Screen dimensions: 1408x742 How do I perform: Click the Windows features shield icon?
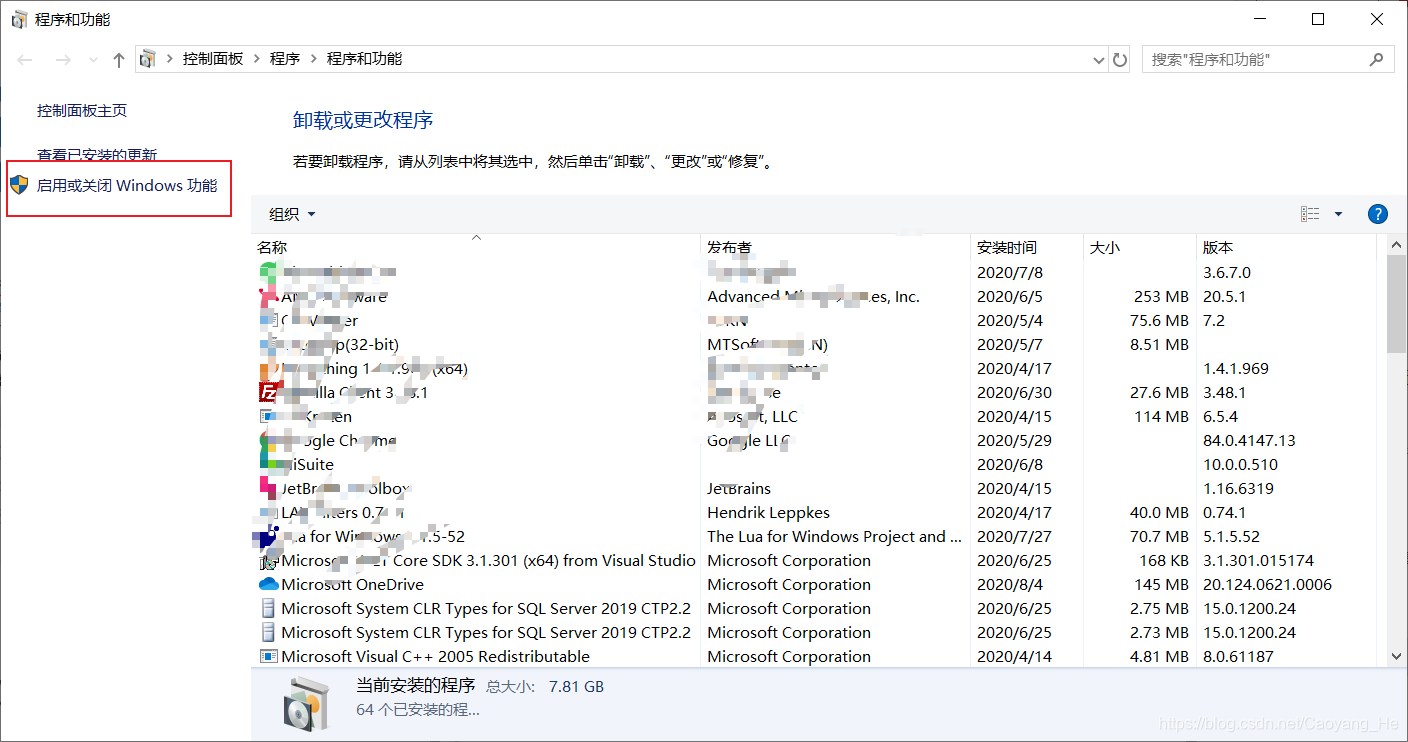pos(19,185)
